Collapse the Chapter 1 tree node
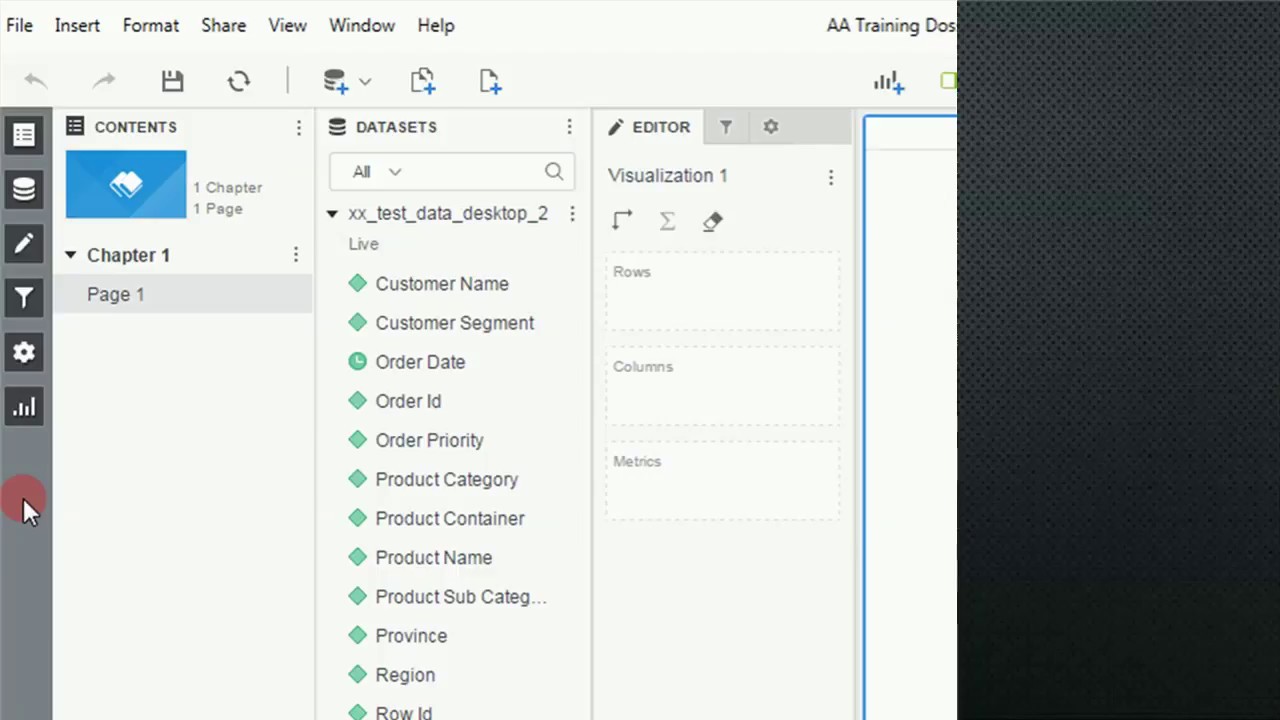The width and height of the screenshot is (1280, 720). click(70, 255)
